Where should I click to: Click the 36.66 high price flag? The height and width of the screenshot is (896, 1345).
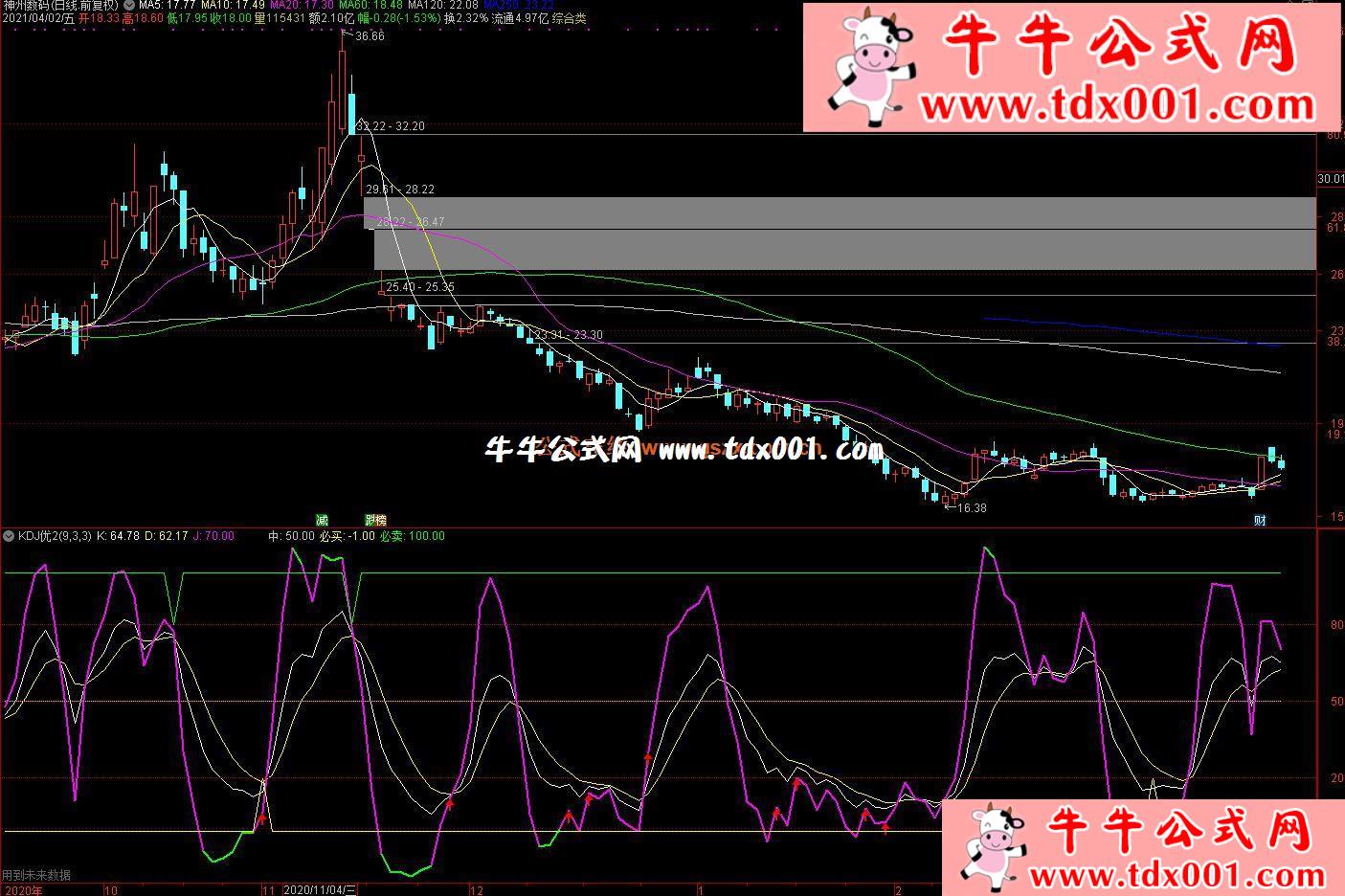[x=368, y=36]
